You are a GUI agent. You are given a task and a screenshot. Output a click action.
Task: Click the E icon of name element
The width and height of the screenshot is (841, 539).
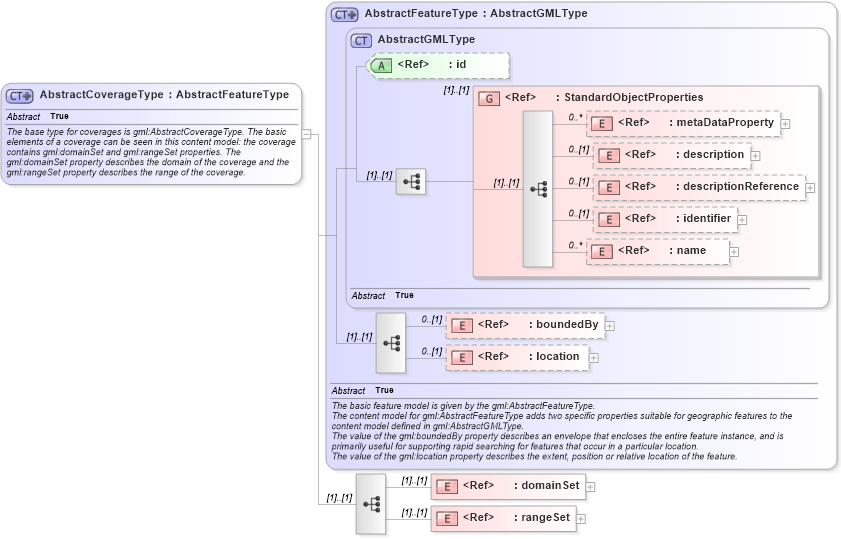click(602, 252)
